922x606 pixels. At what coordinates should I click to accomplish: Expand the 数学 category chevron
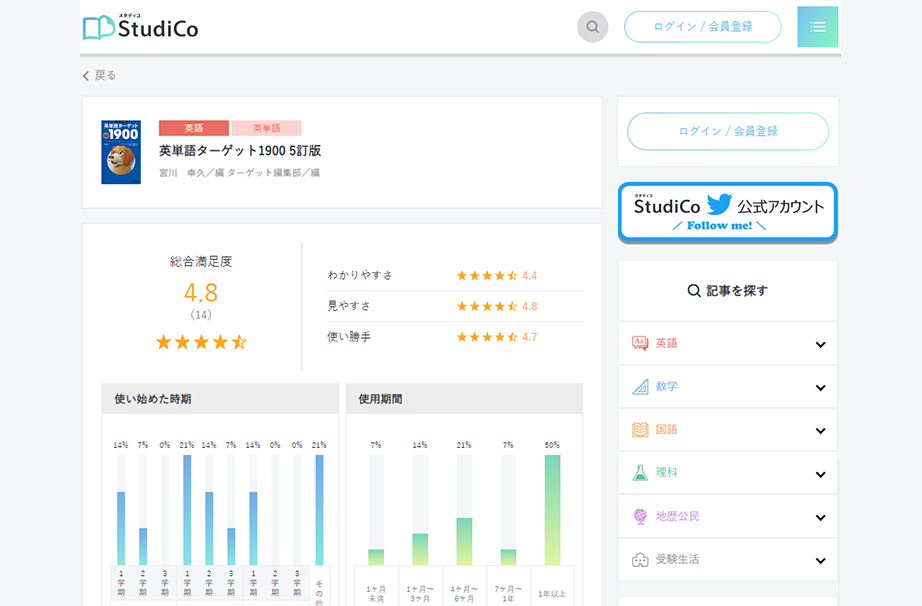(x=820, y=388)
